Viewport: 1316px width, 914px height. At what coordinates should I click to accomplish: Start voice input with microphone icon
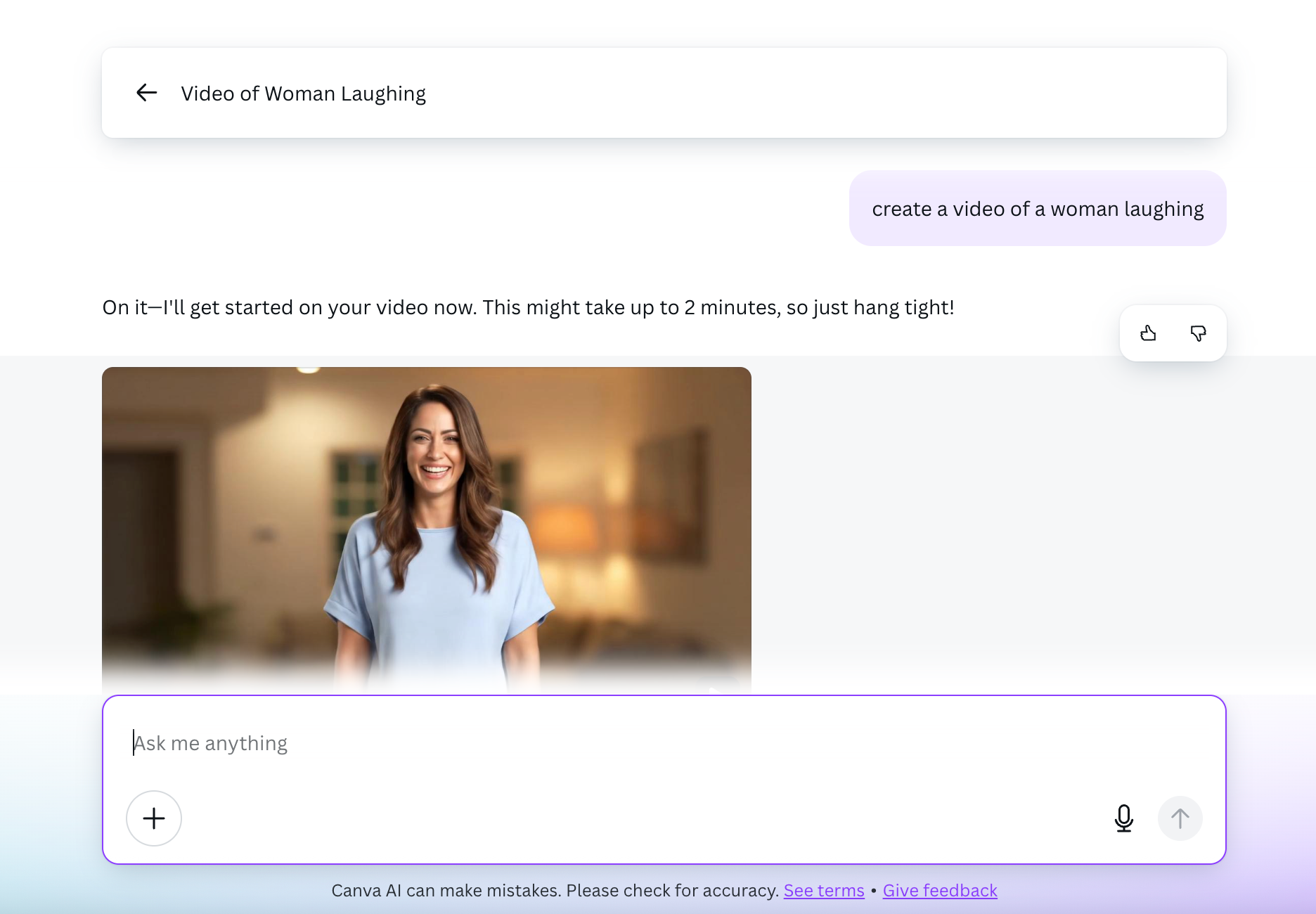pyautogui.click(x=1124, y=818)
